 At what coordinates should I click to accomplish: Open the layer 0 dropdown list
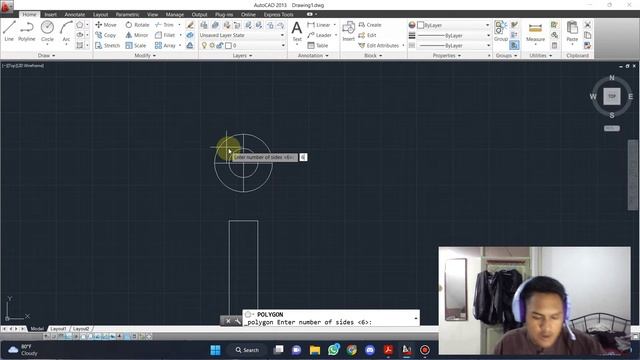255,45
